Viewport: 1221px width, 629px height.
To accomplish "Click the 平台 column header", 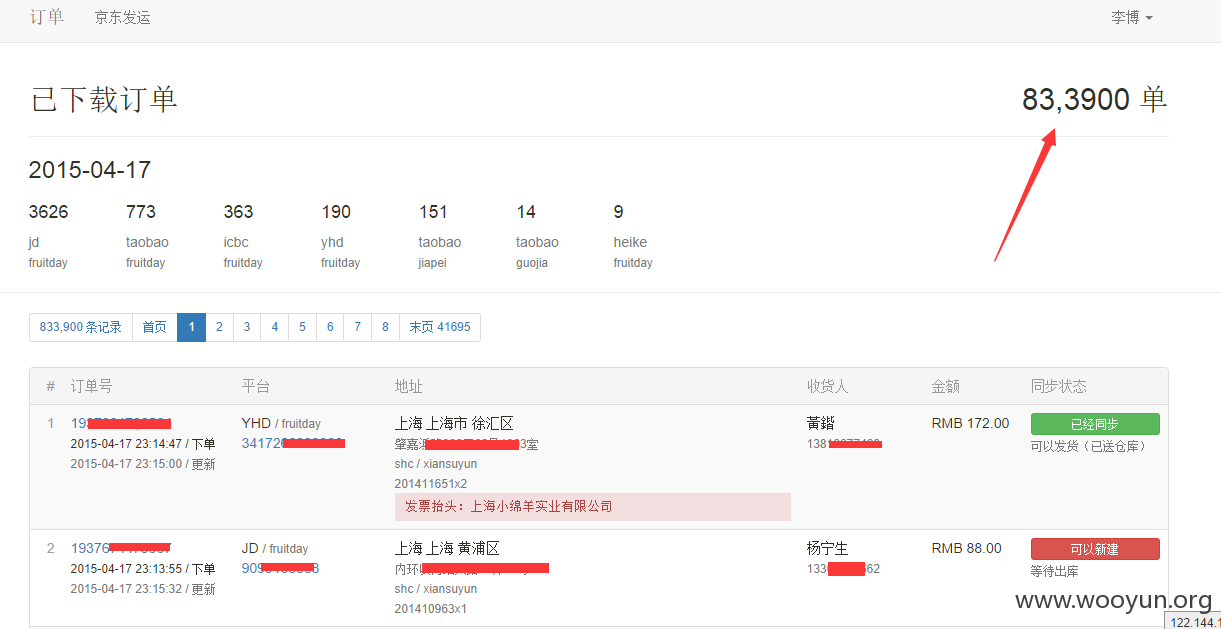I will [256, 386].
